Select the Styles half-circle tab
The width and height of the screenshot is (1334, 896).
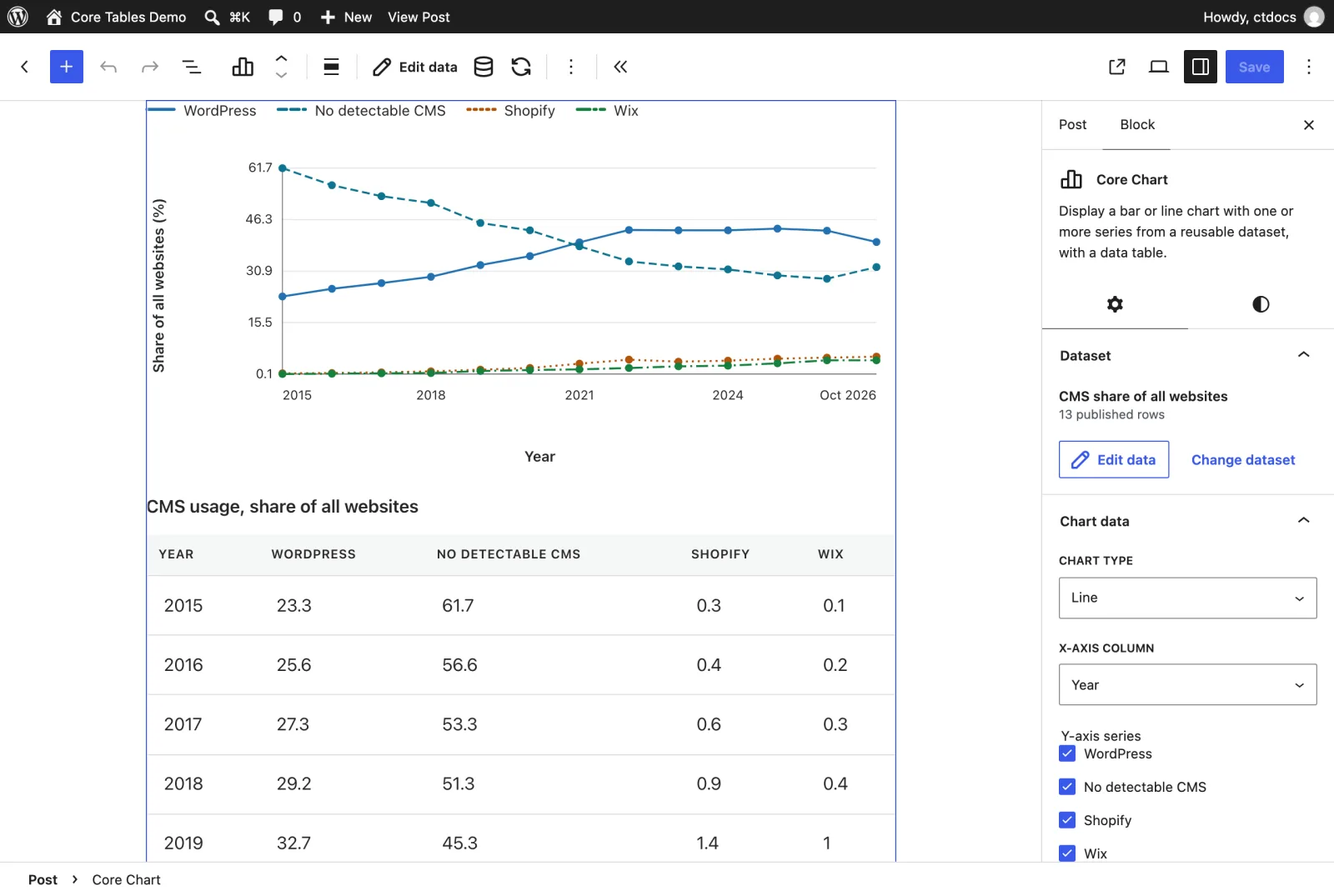1261,304
